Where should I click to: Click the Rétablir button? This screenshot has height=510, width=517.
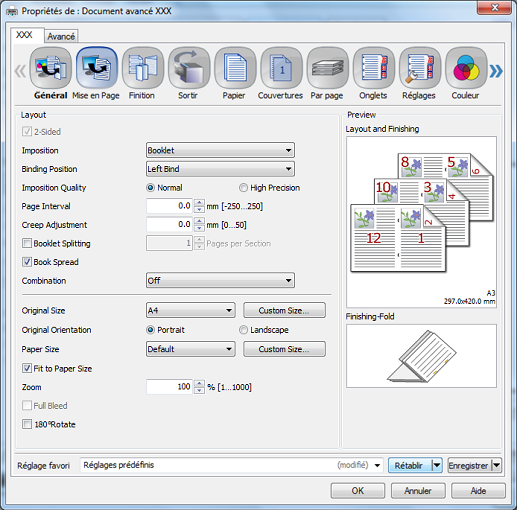[409, 465]
